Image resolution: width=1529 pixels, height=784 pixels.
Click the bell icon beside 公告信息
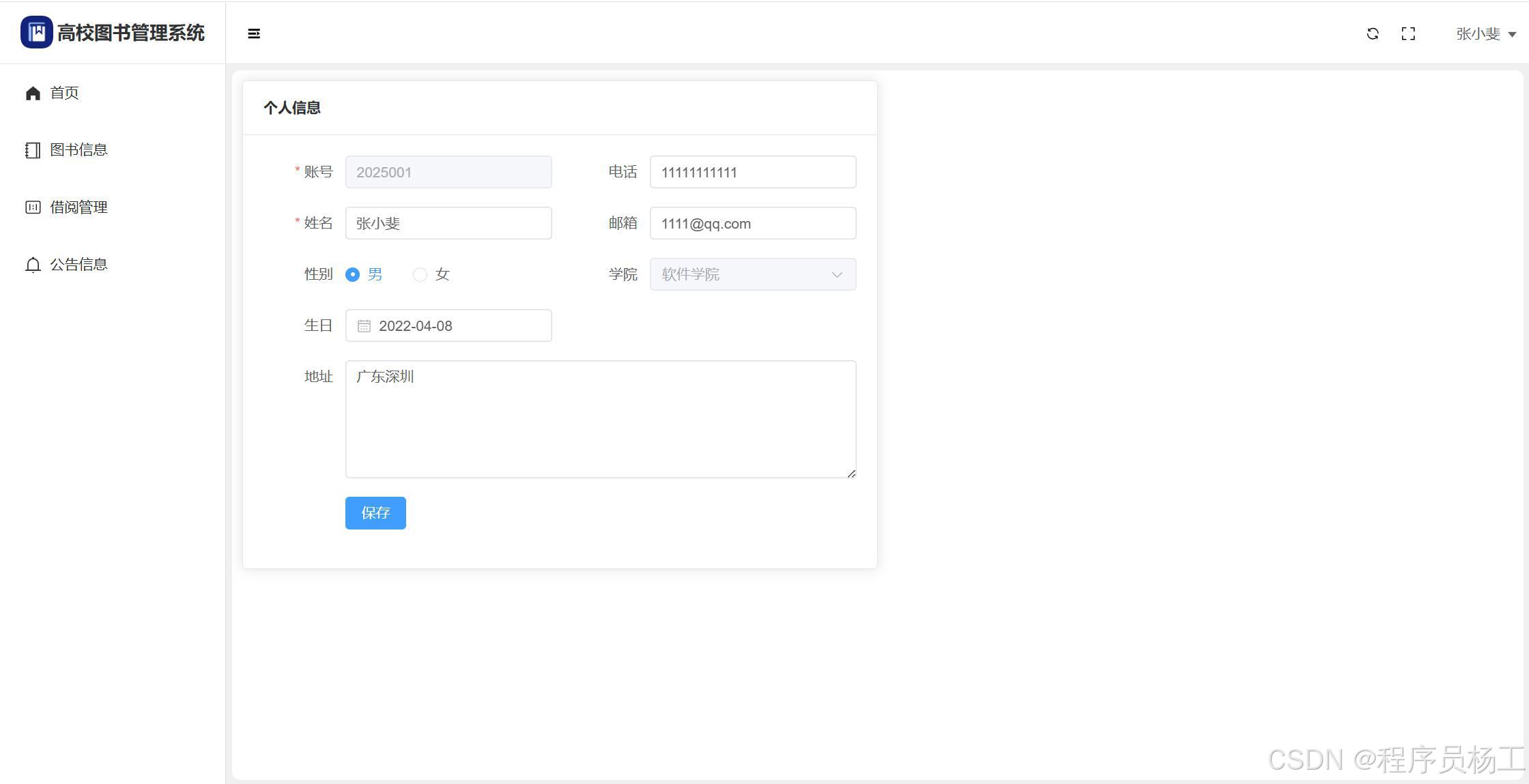coord(33,265)
